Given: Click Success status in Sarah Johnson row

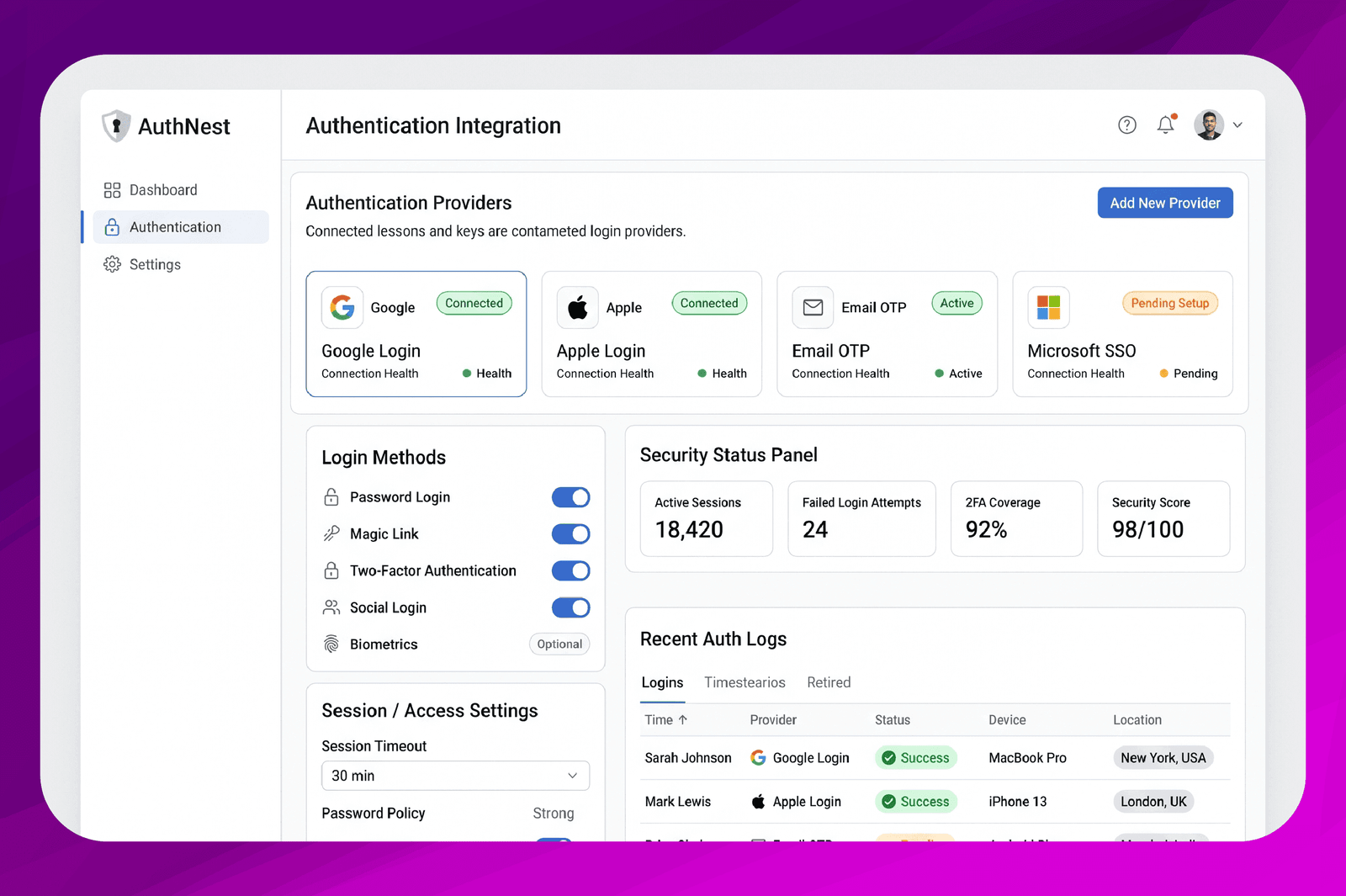Looking at the screenshot, I should coord(915,758).
